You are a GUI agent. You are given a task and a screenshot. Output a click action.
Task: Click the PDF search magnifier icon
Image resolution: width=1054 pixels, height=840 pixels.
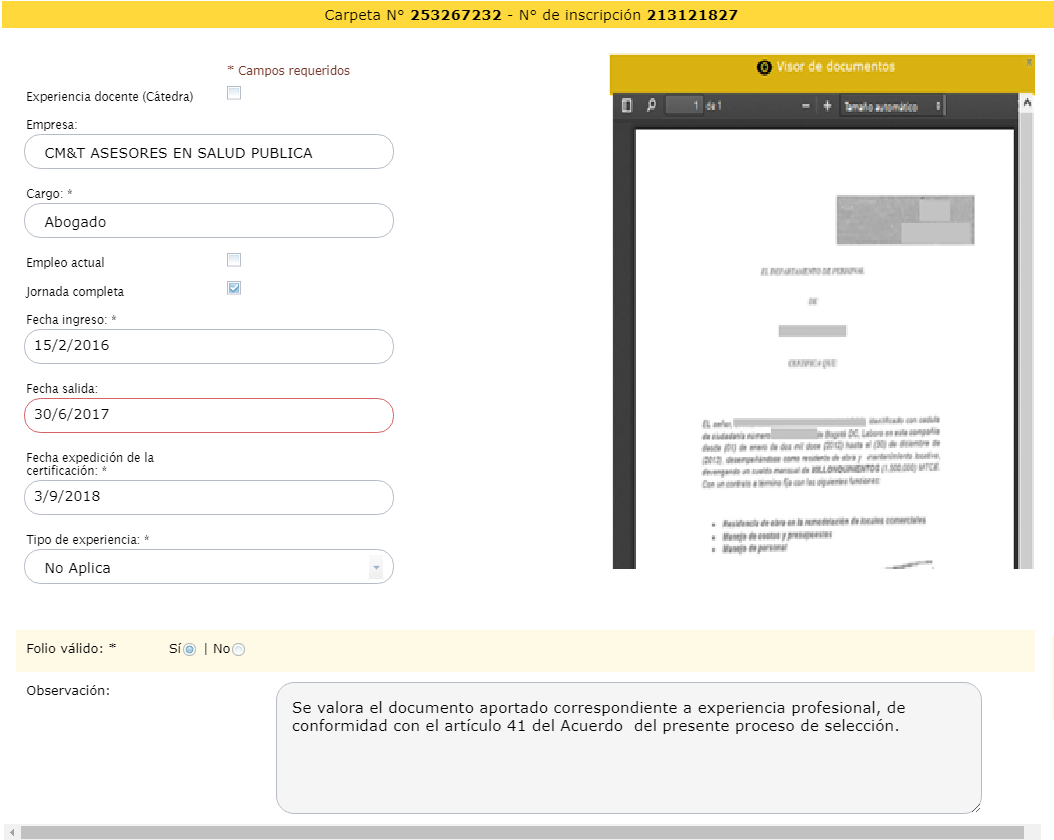[x=651, y=106]
